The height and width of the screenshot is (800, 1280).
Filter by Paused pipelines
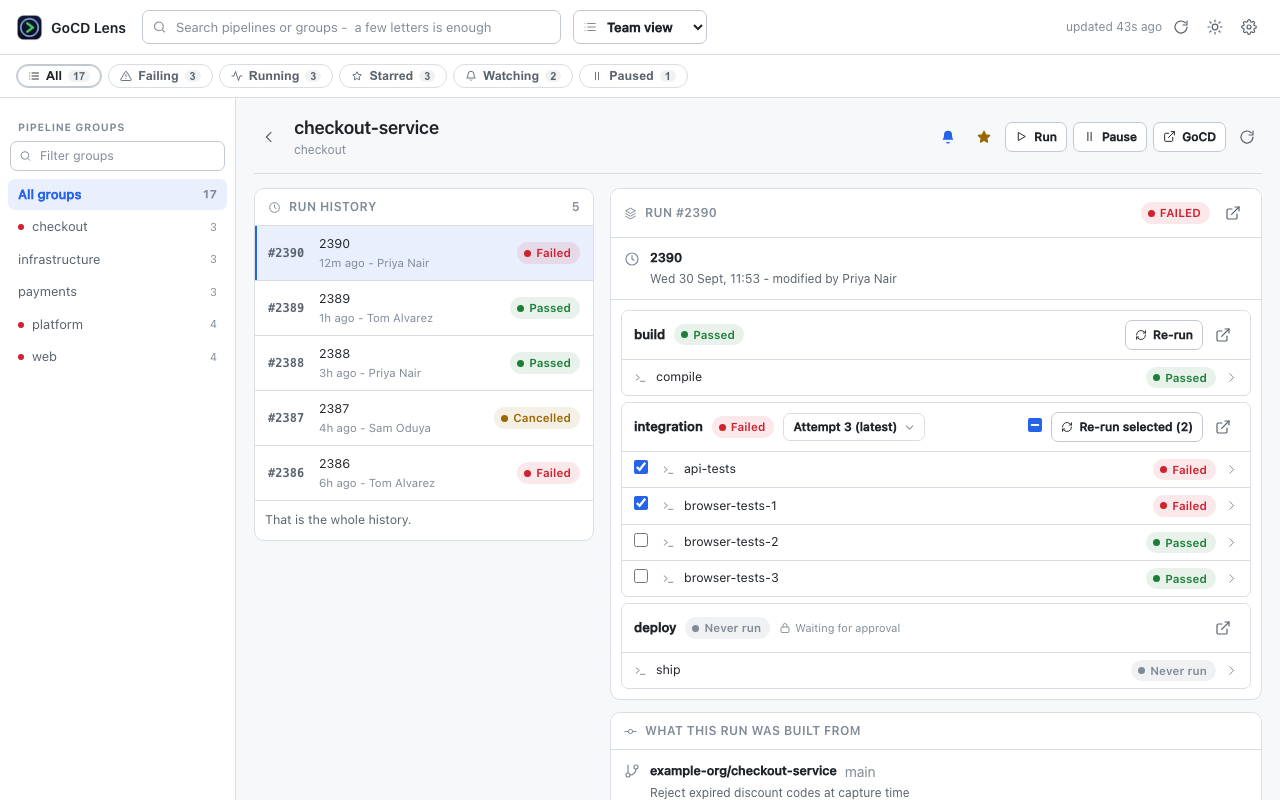(x=633, y=76)
